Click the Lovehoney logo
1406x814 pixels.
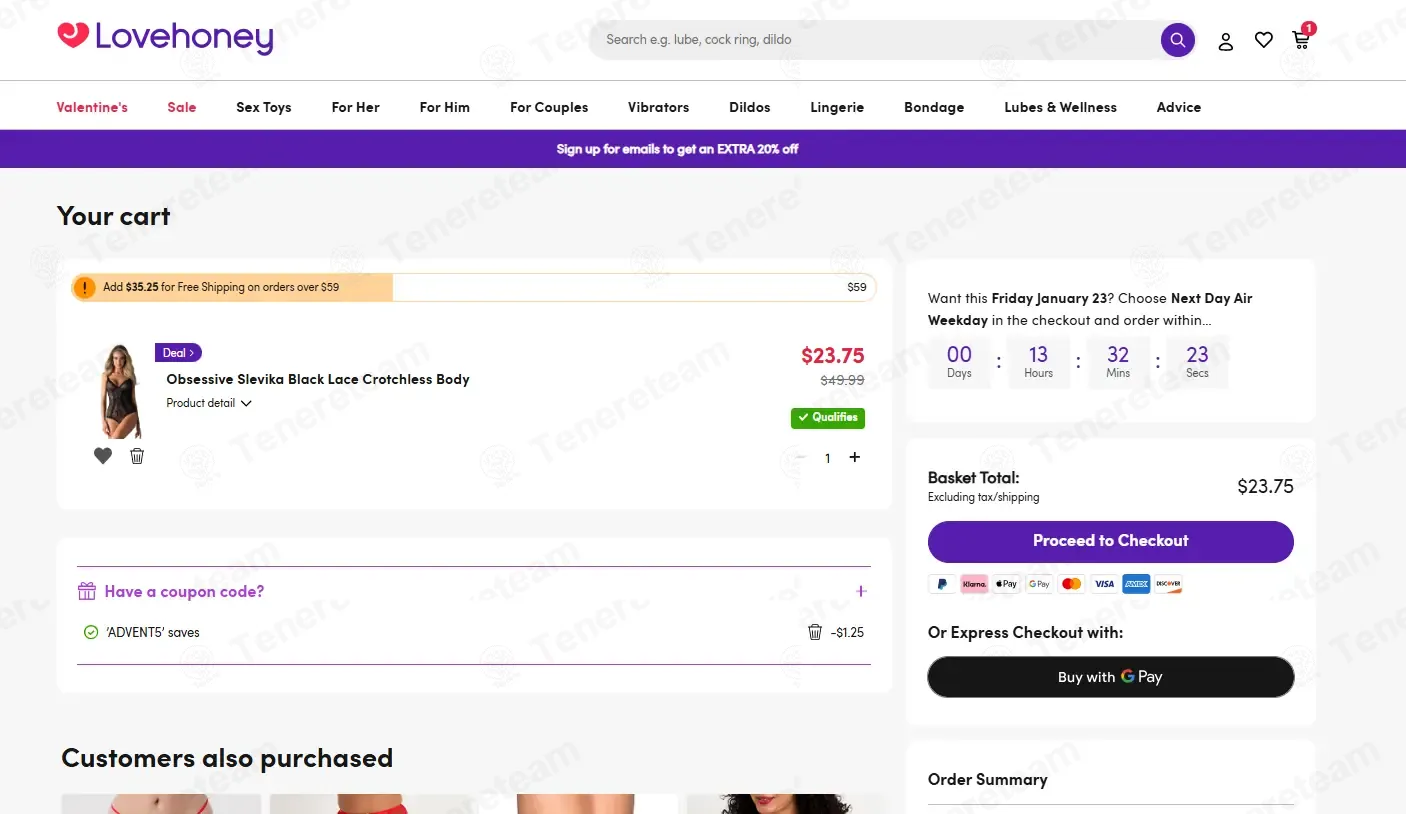[x=165, y=38]
